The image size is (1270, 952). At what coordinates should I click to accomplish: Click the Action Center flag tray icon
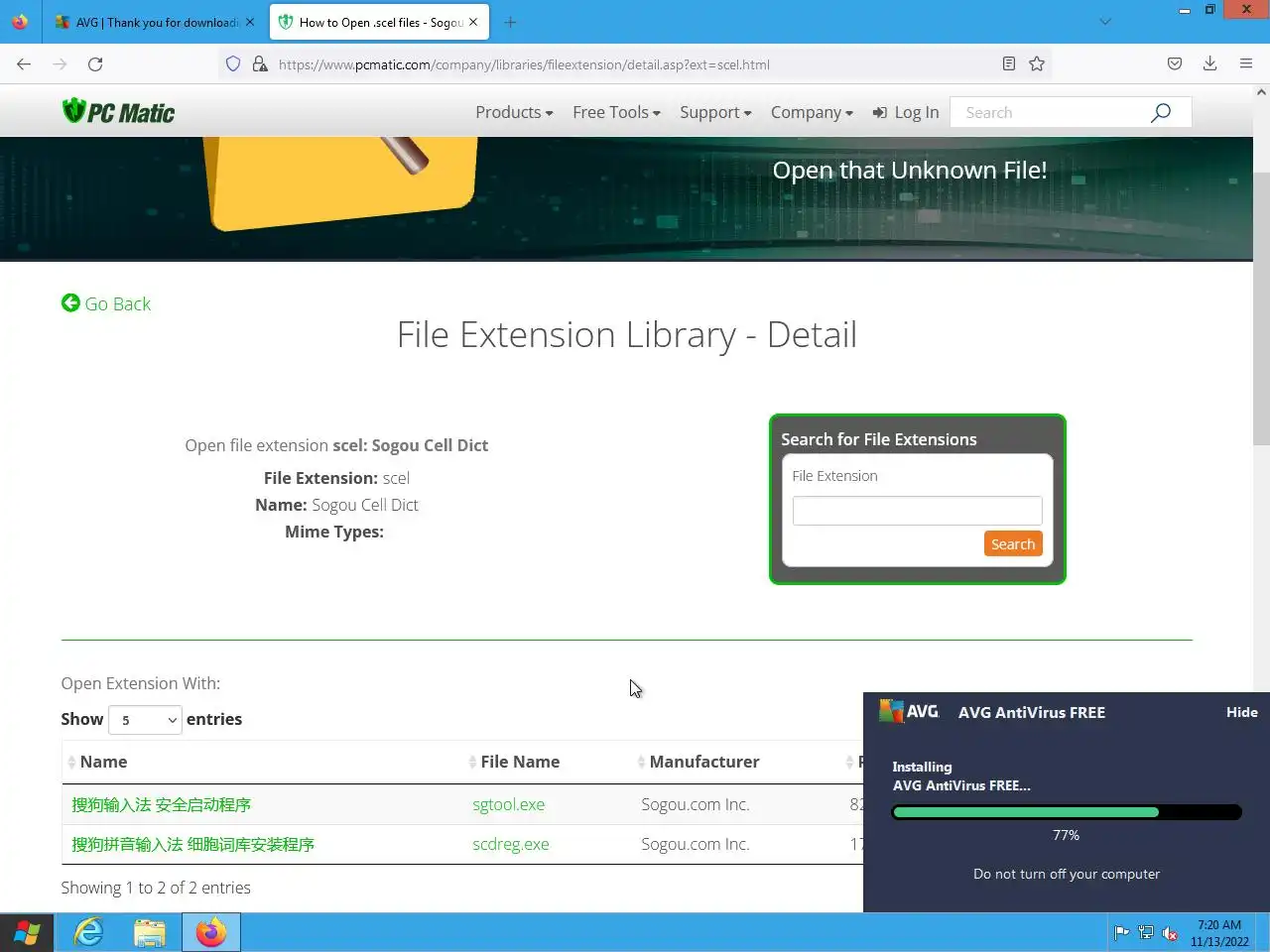(x=1121, y=933)
